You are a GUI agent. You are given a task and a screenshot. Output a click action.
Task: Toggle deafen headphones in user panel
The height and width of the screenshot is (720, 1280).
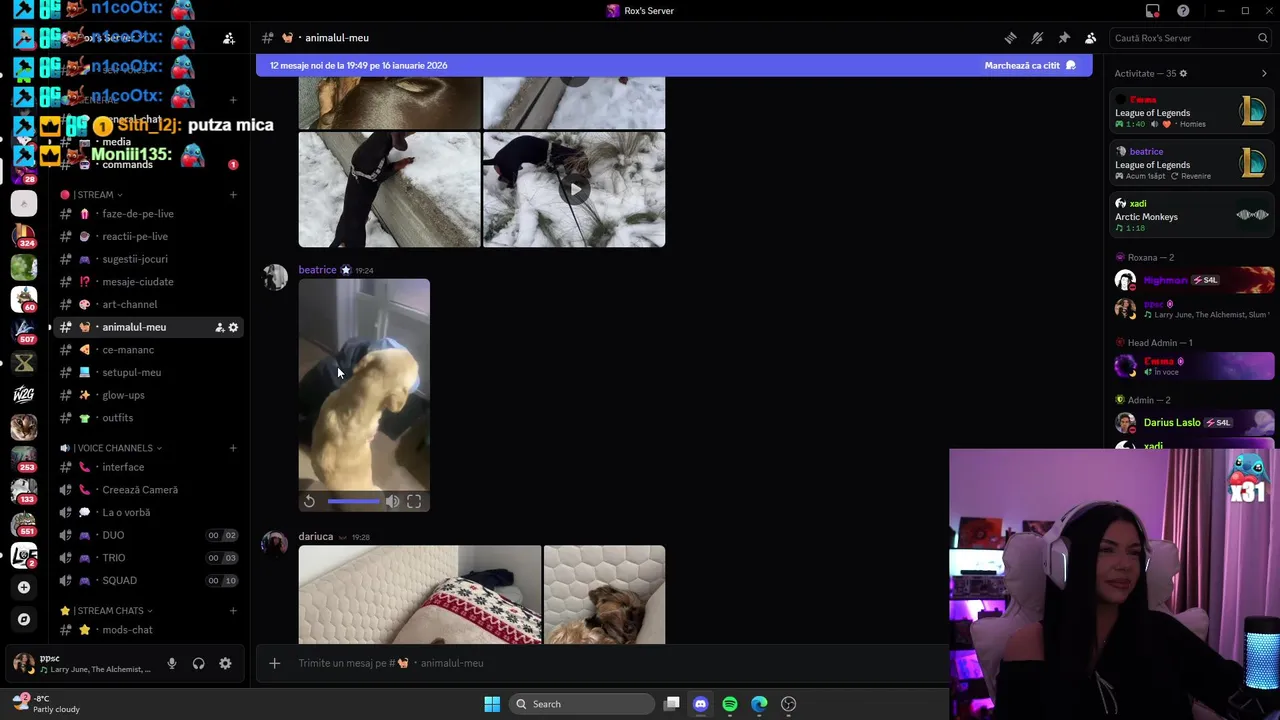pos(198,663)
